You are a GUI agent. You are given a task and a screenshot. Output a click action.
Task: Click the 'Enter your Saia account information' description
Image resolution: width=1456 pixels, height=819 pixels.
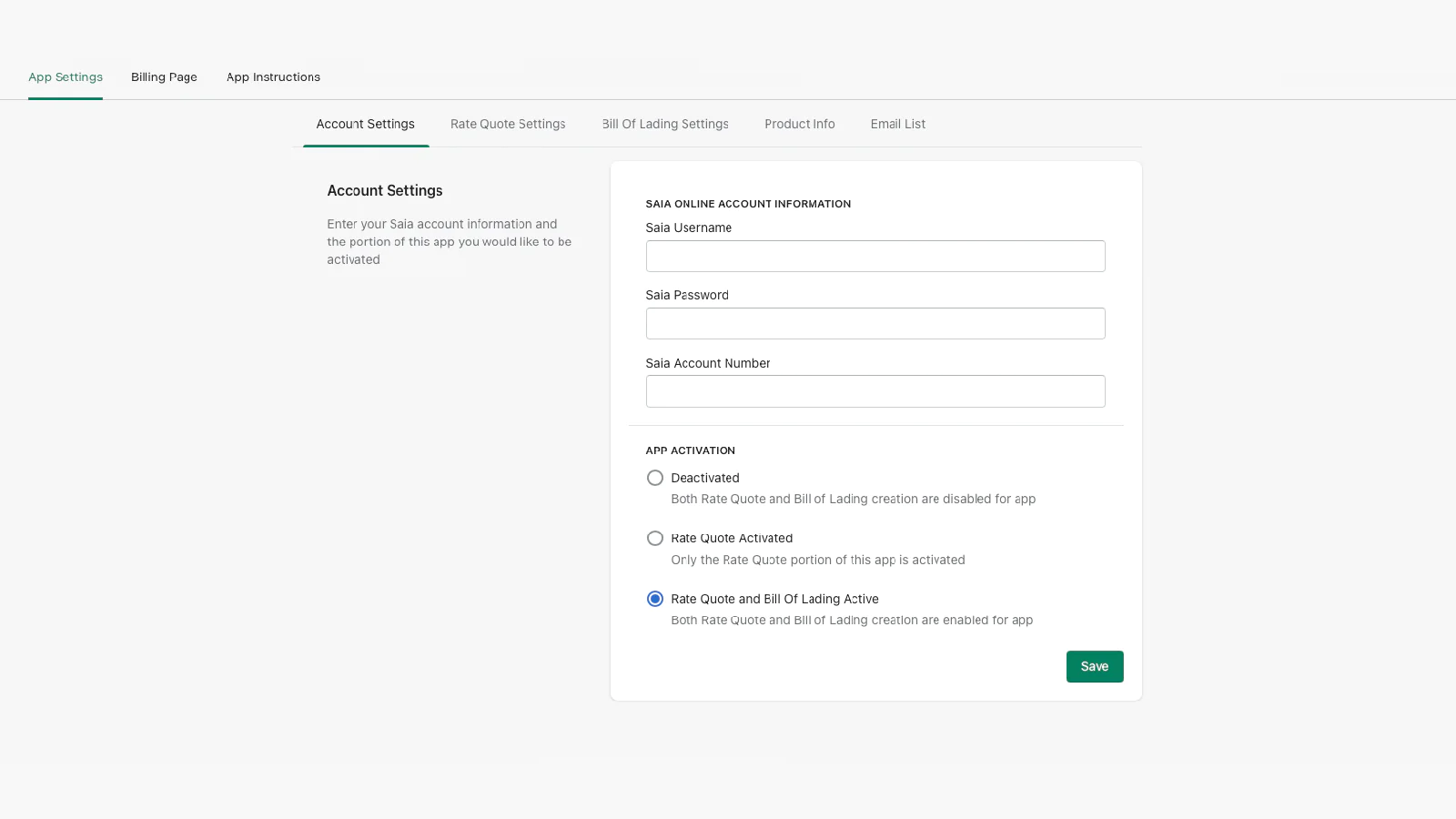click(x=450, y=242)
